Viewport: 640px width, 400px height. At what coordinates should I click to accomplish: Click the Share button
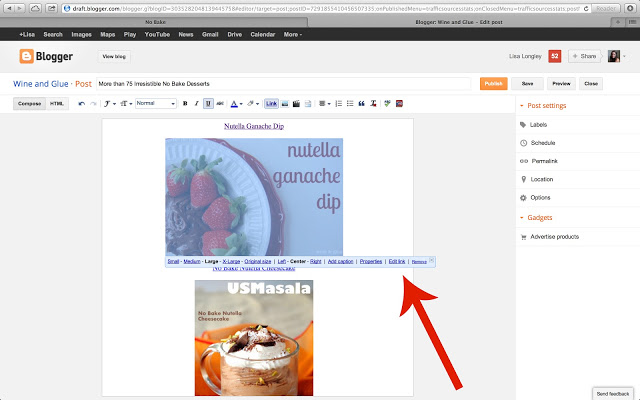[x=584, y=56]
